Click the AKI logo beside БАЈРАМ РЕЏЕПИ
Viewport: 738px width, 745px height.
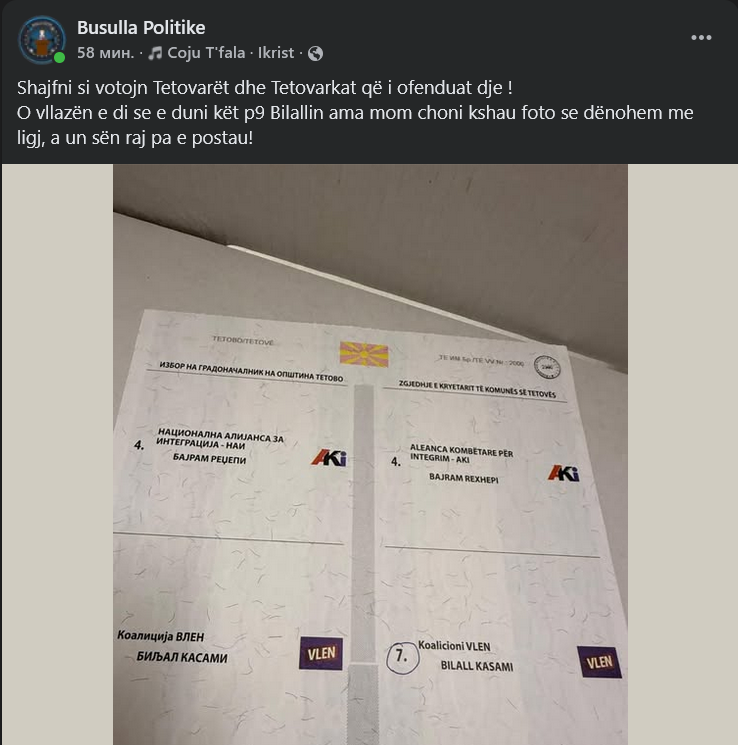coord(329,458)
